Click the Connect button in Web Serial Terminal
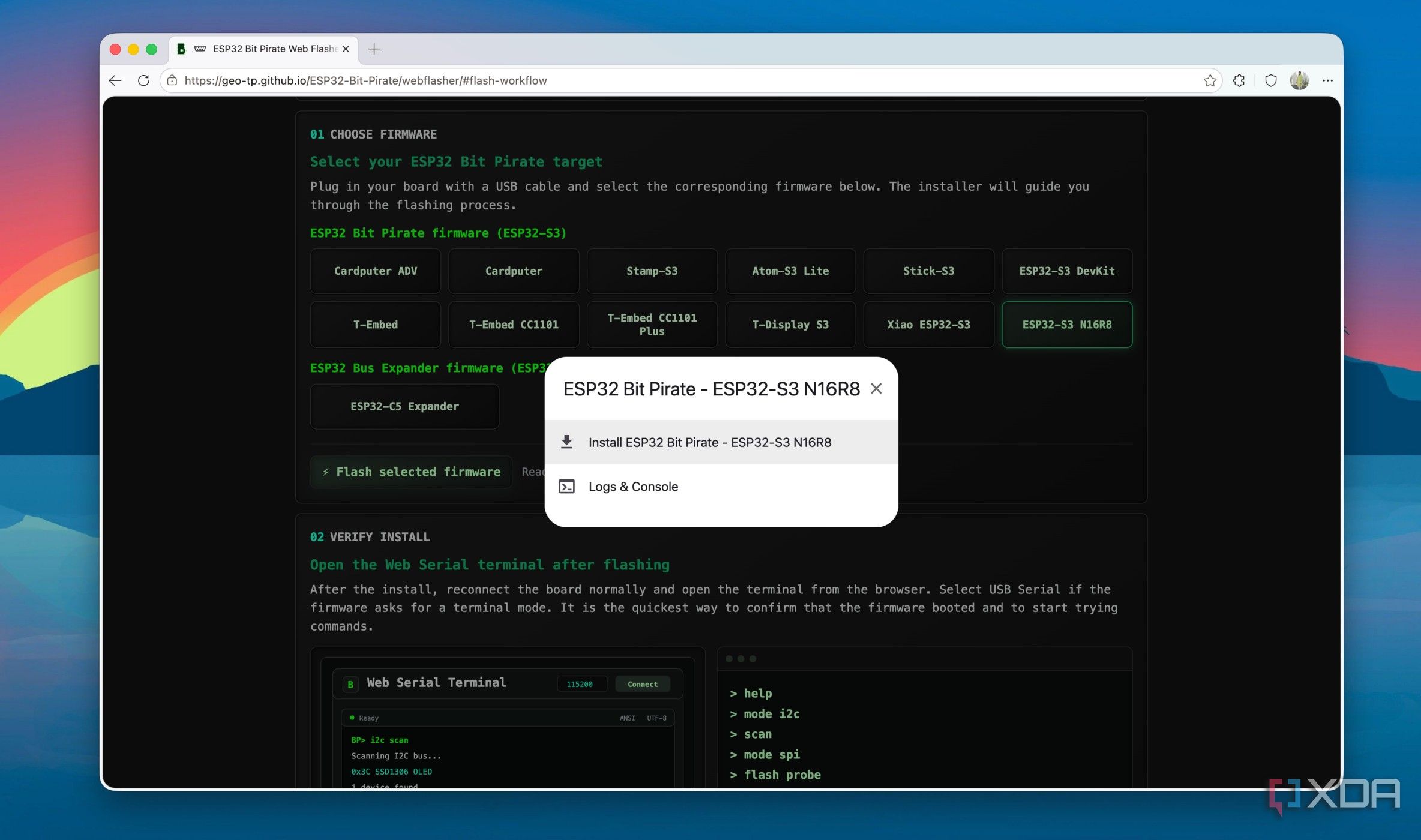Viewport: 1421px width, 840px height. tap(642, 684)
